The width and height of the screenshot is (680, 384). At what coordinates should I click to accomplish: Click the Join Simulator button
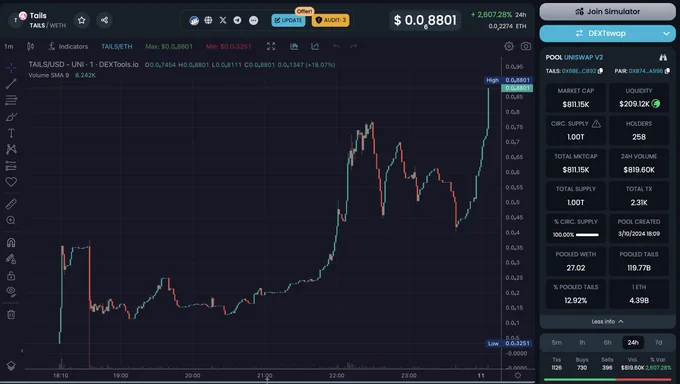tap(607, 12)
